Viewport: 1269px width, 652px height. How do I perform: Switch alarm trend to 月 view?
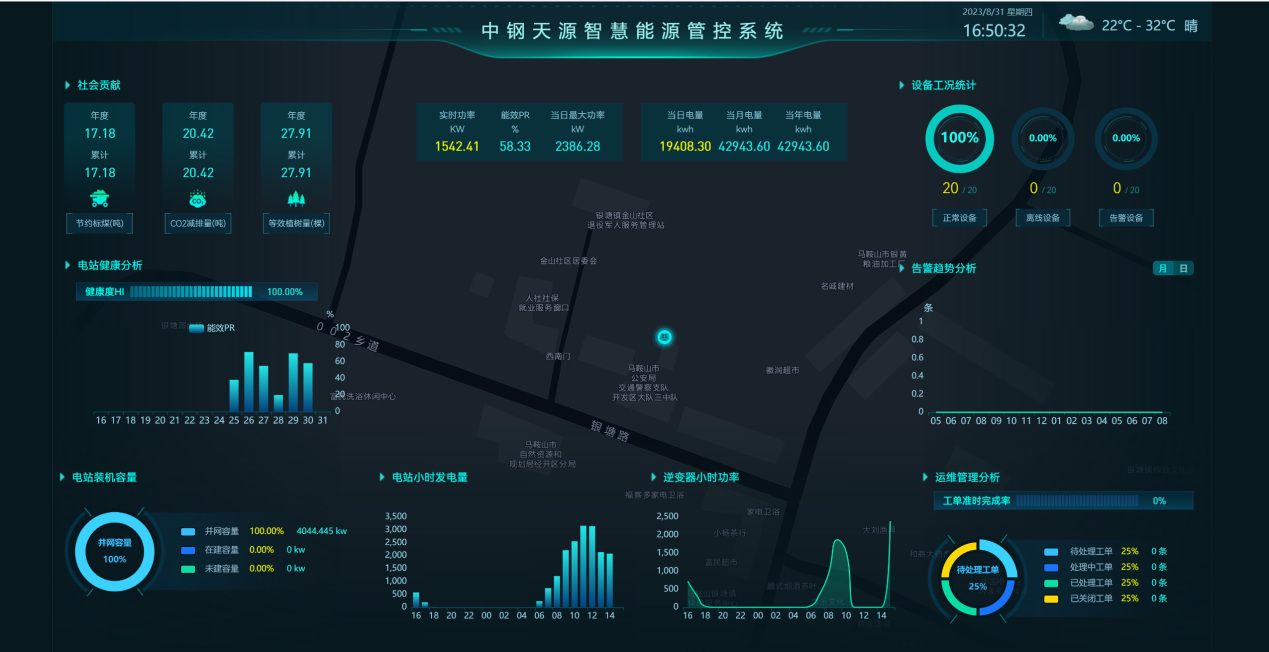point(1163,268)
